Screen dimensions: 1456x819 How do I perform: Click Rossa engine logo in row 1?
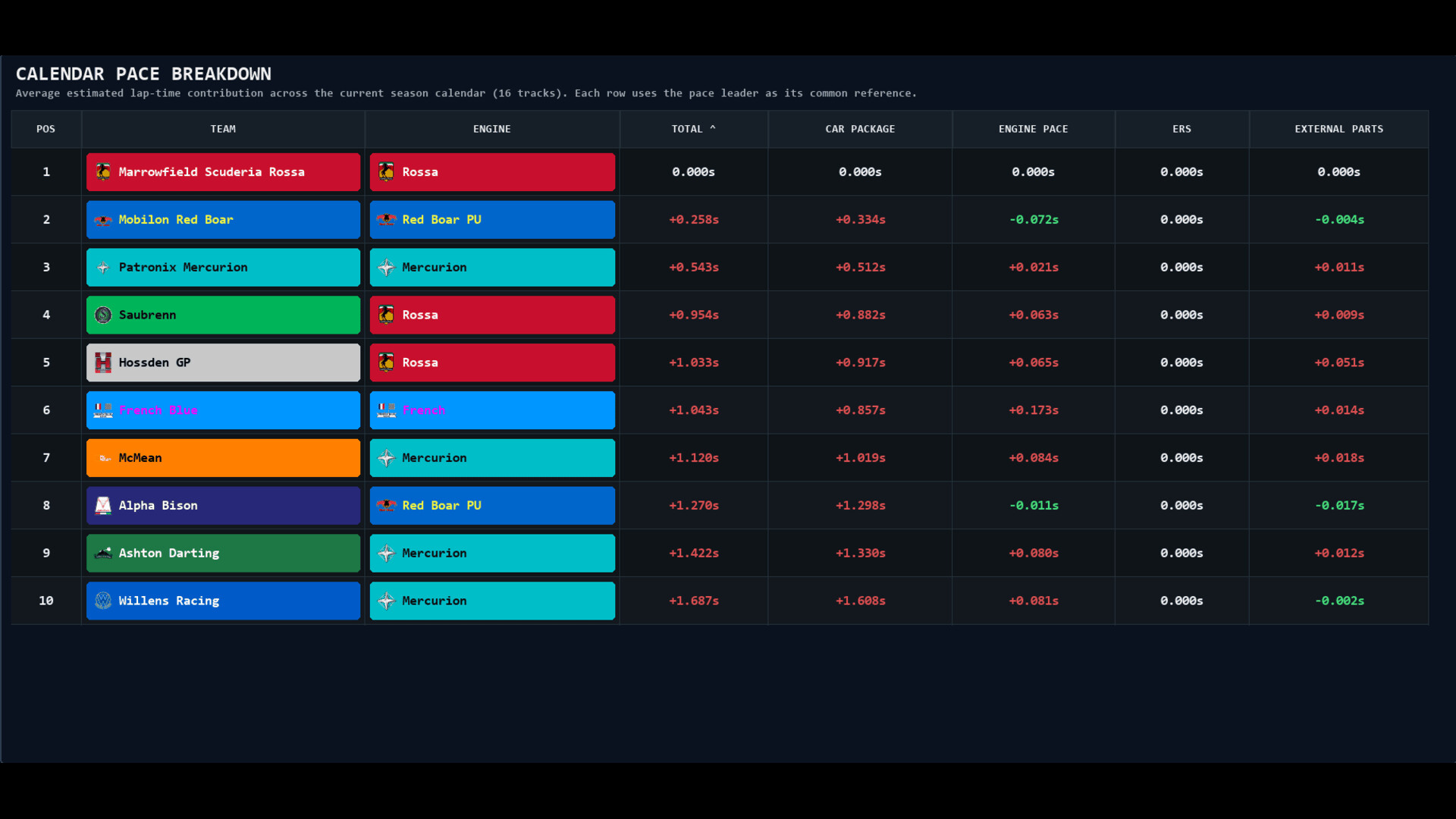pos(387,172)
